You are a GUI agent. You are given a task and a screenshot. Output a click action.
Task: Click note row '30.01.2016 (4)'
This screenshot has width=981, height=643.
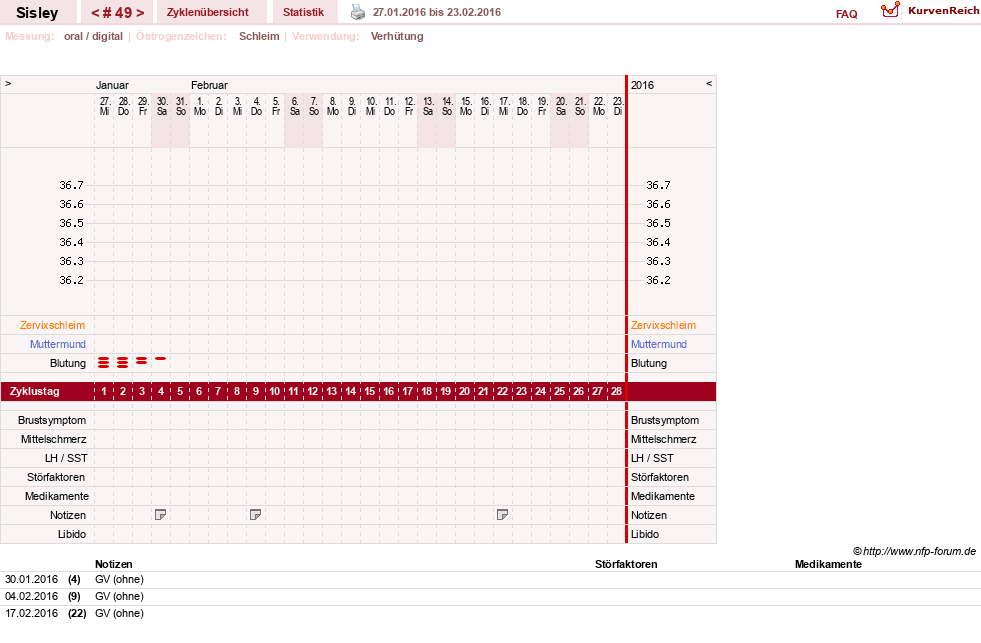pyautogui.click(x=490, y=580)
